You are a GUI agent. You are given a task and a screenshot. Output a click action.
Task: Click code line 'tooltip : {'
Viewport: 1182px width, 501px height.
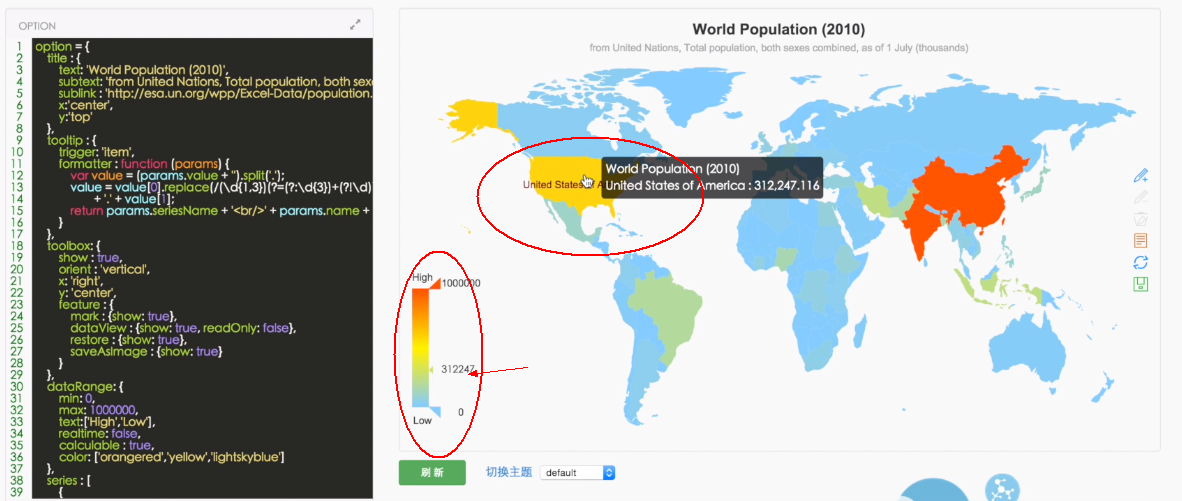[x=71, y=141]
